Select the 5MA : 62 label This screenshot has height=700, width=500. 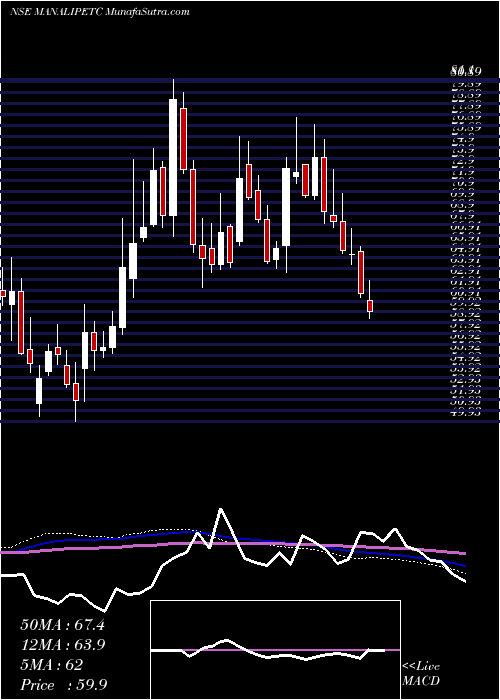click(x=52, y=665)
